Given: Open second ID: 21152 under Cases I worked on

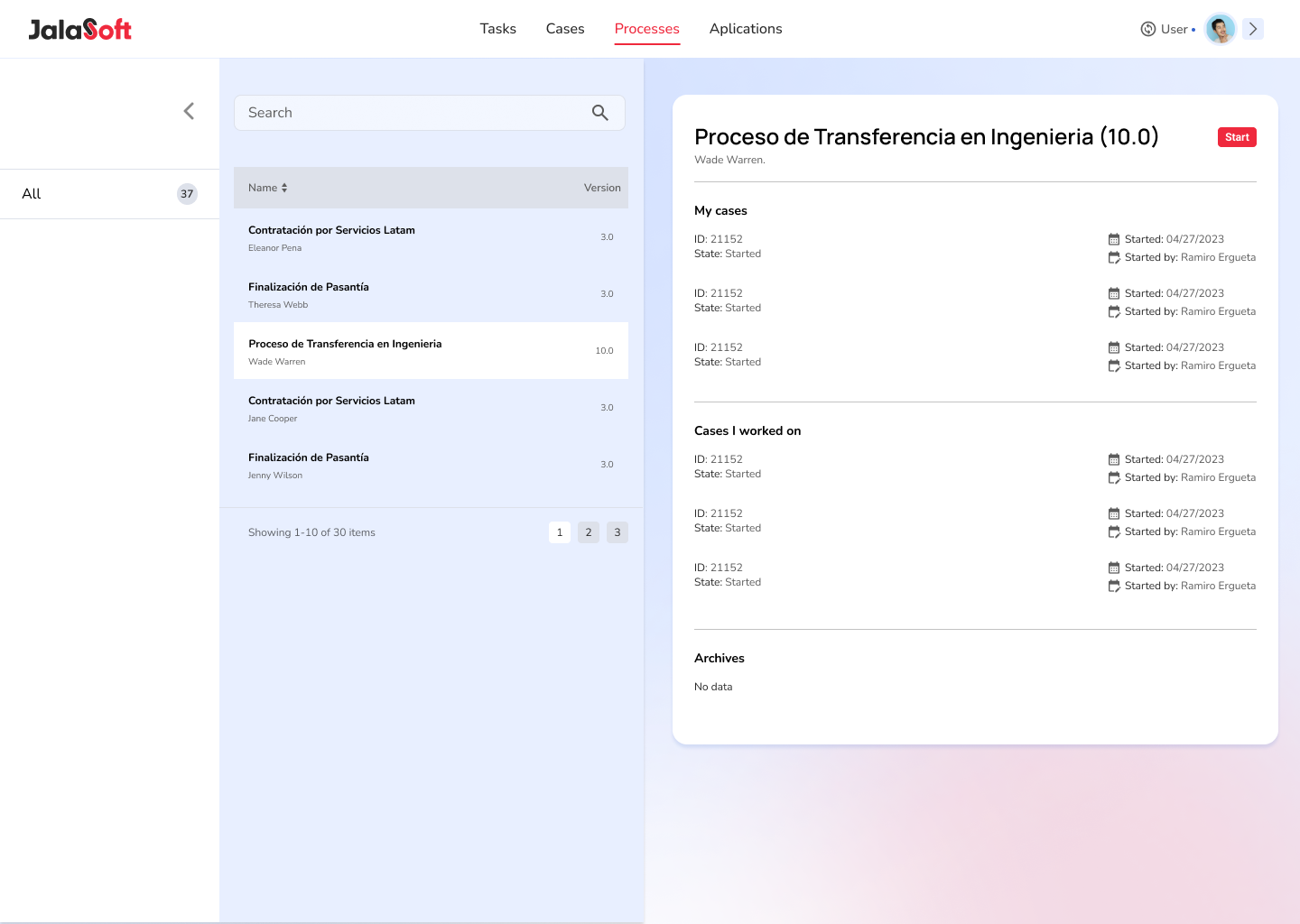Looking at the screenshot, I should (719, 513).
